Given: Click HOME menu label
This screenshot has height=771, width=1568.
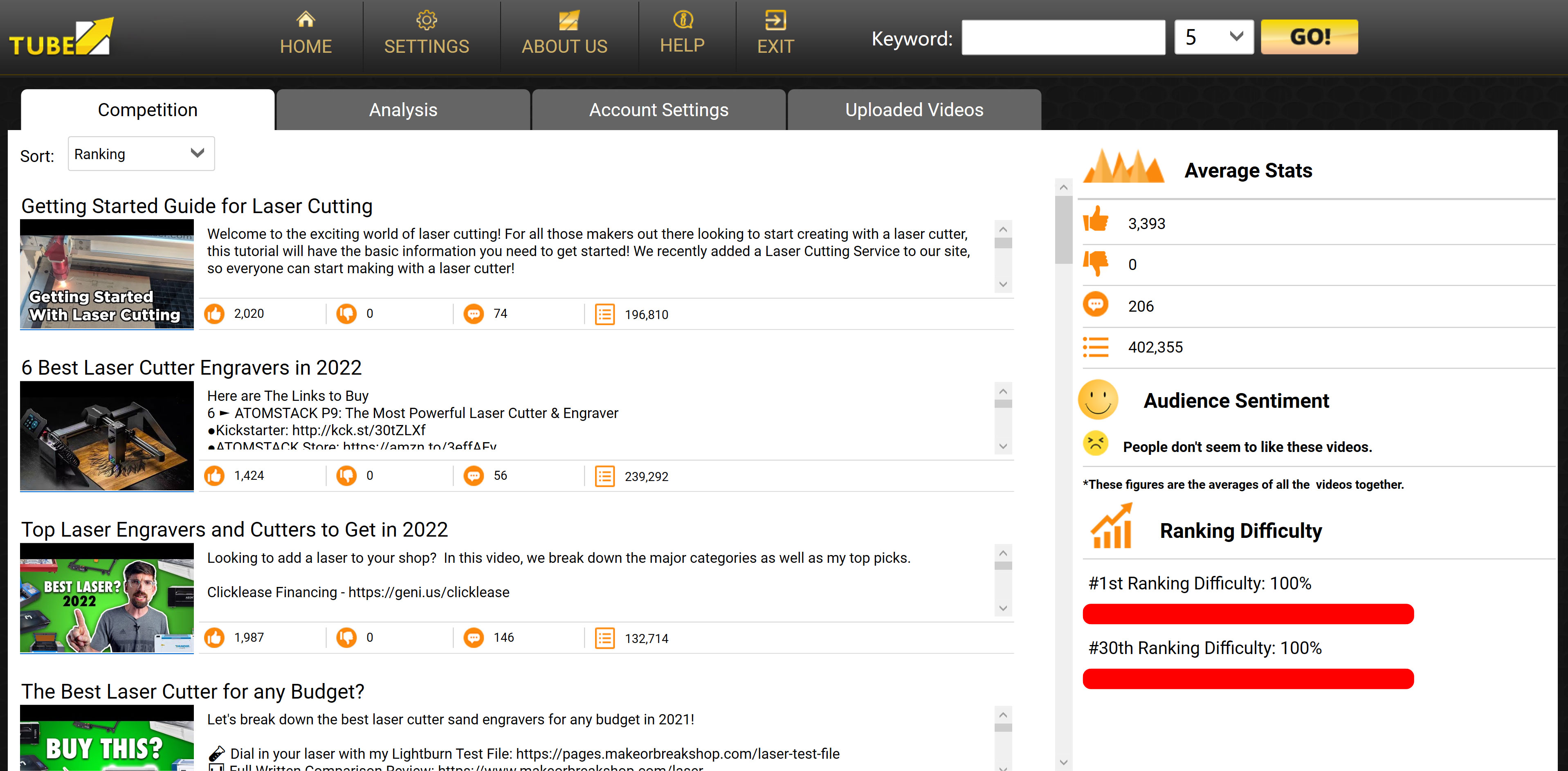Looking at the screenshot, I should click(x=306, y=46).
